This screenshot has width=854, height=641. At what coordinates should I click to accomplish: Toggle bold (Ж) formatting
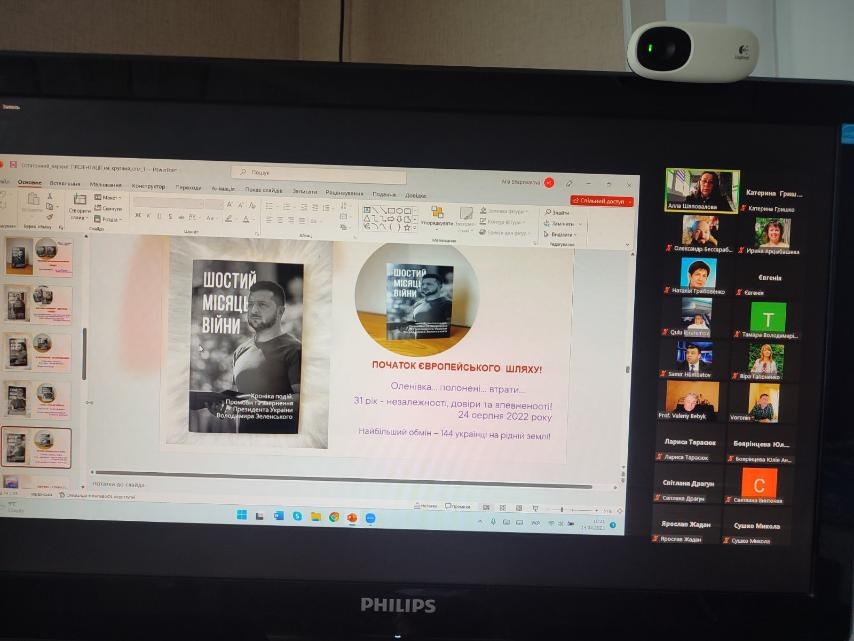pyautogui.click(x=138, y=216)
